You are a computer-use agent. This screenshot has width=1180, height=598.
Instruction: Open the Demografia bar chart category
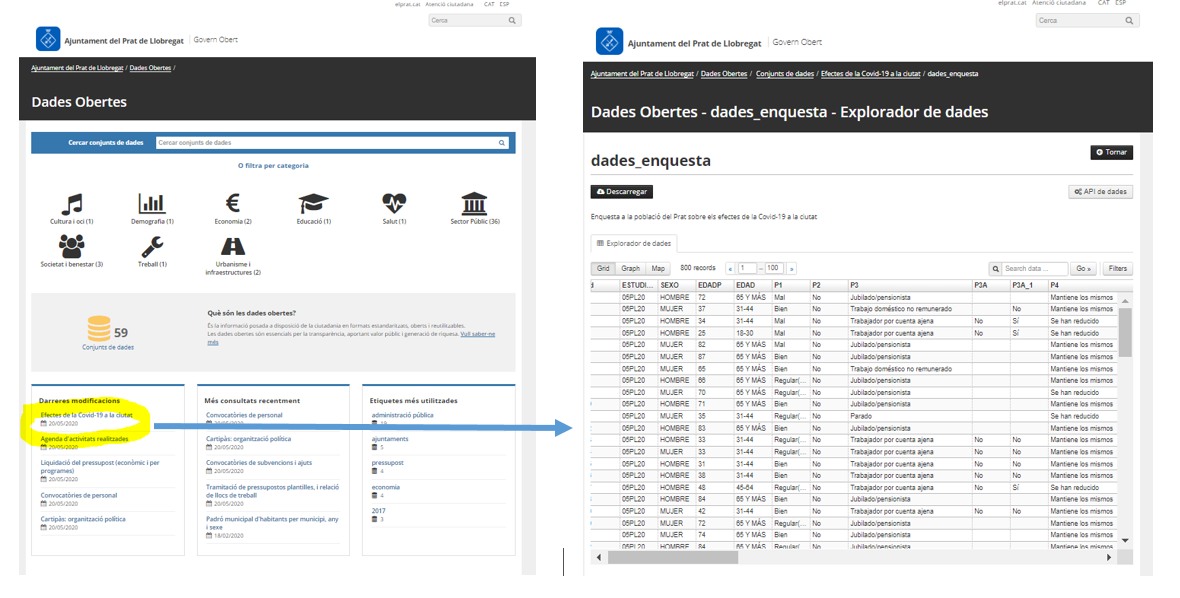tap(152, 203)
